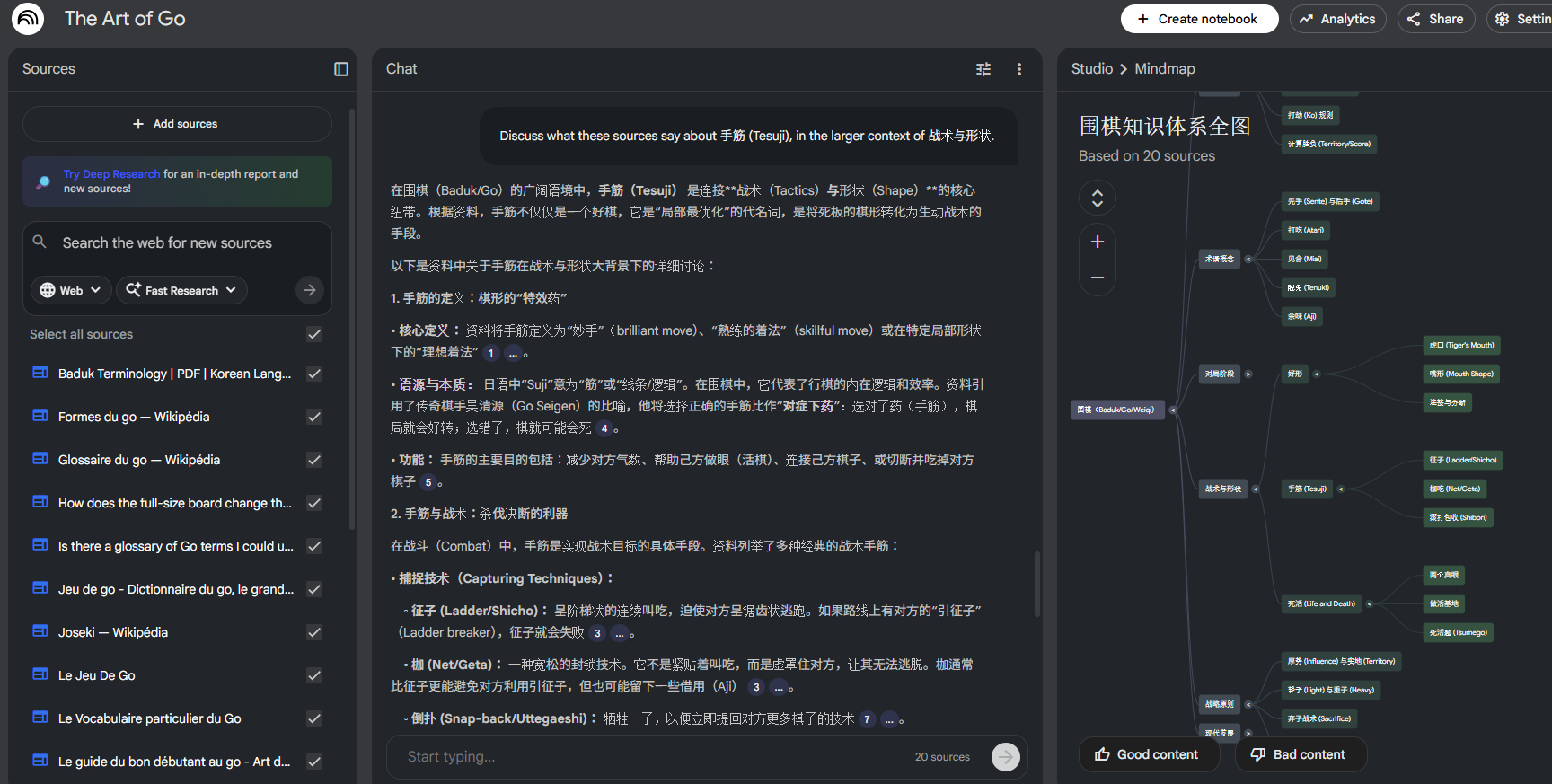Select the 虎口 (Tiger's Mouth) mindmap node
1552x784 pixels.
pyautogui.click(x=1462, y=345)
